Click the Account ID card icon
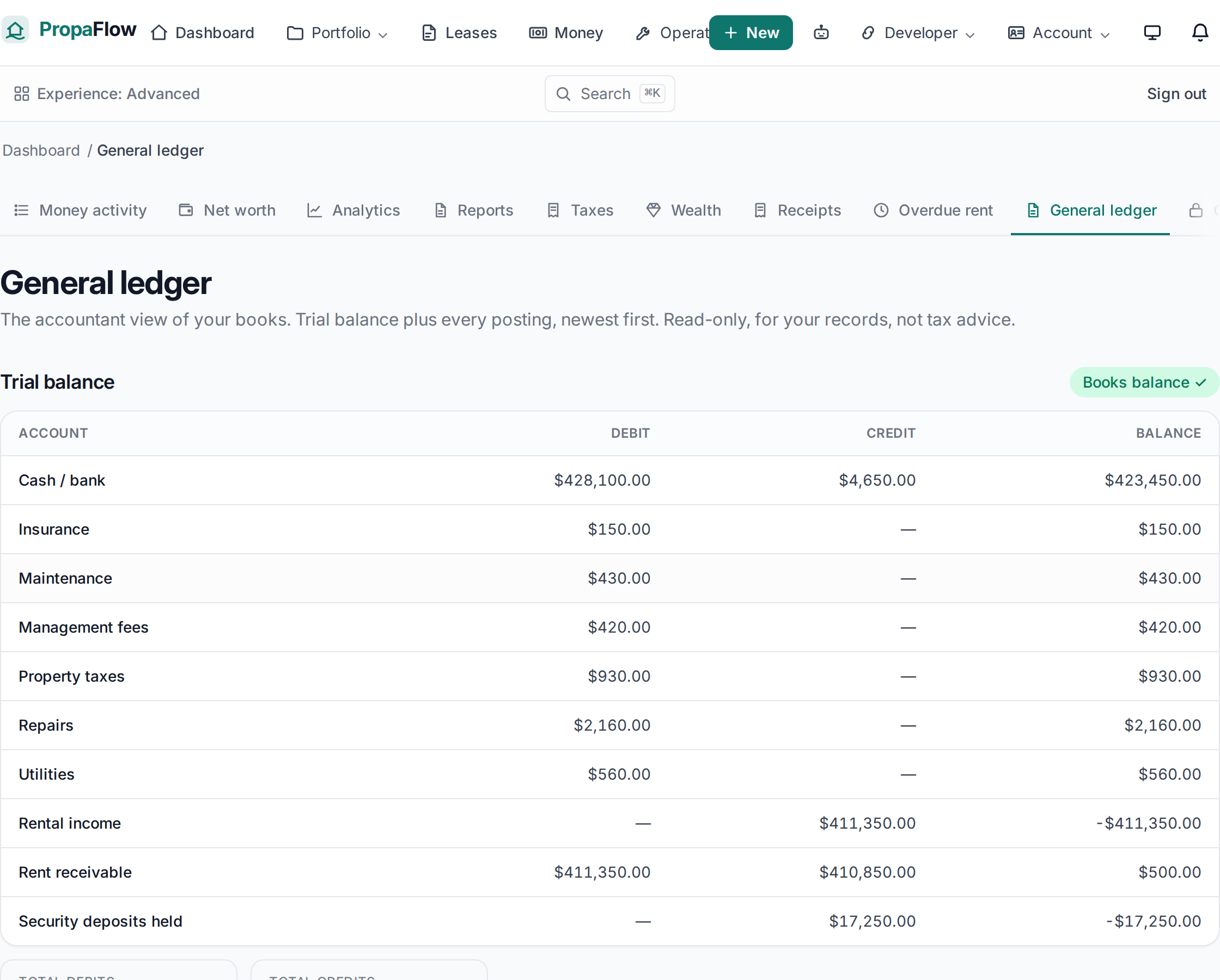This screenshot has height=980, width=1220. 1016,33
